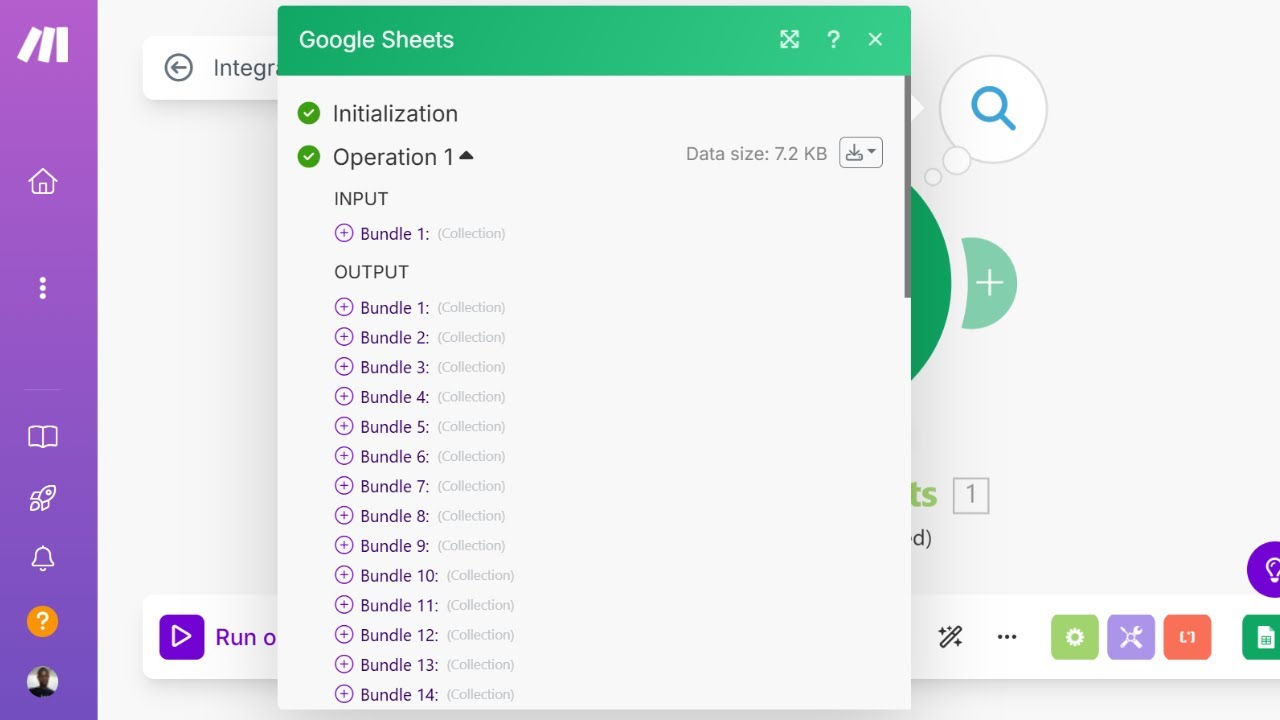Open the green gear Flow control tools
Image resolution: width=1280 pixels, height=720 pixels.
tap(1075, 637)
